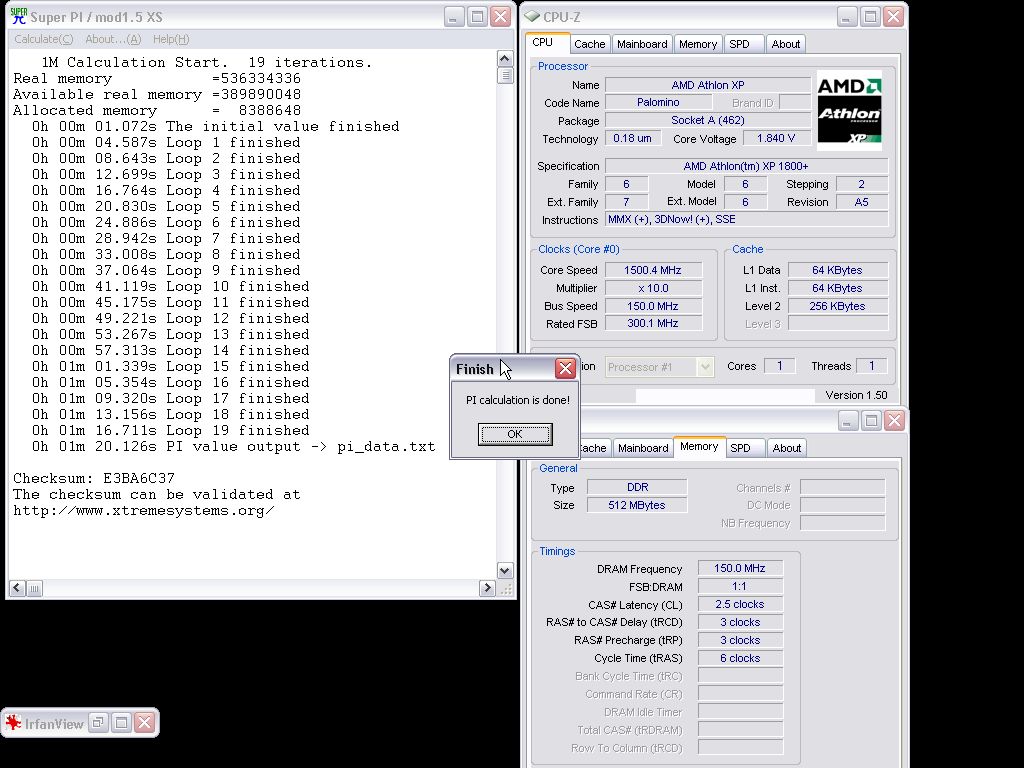Click the DRAM Frequency 150.0 MHz field

coord(740,569)
